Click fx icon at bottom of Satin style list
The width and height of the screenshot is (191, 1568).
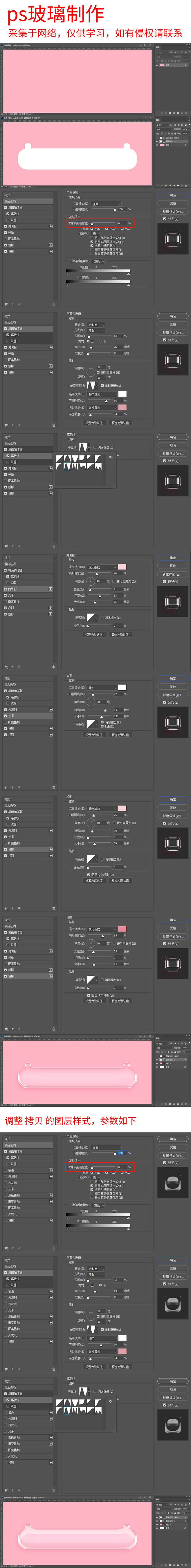(x=7, y=787)
